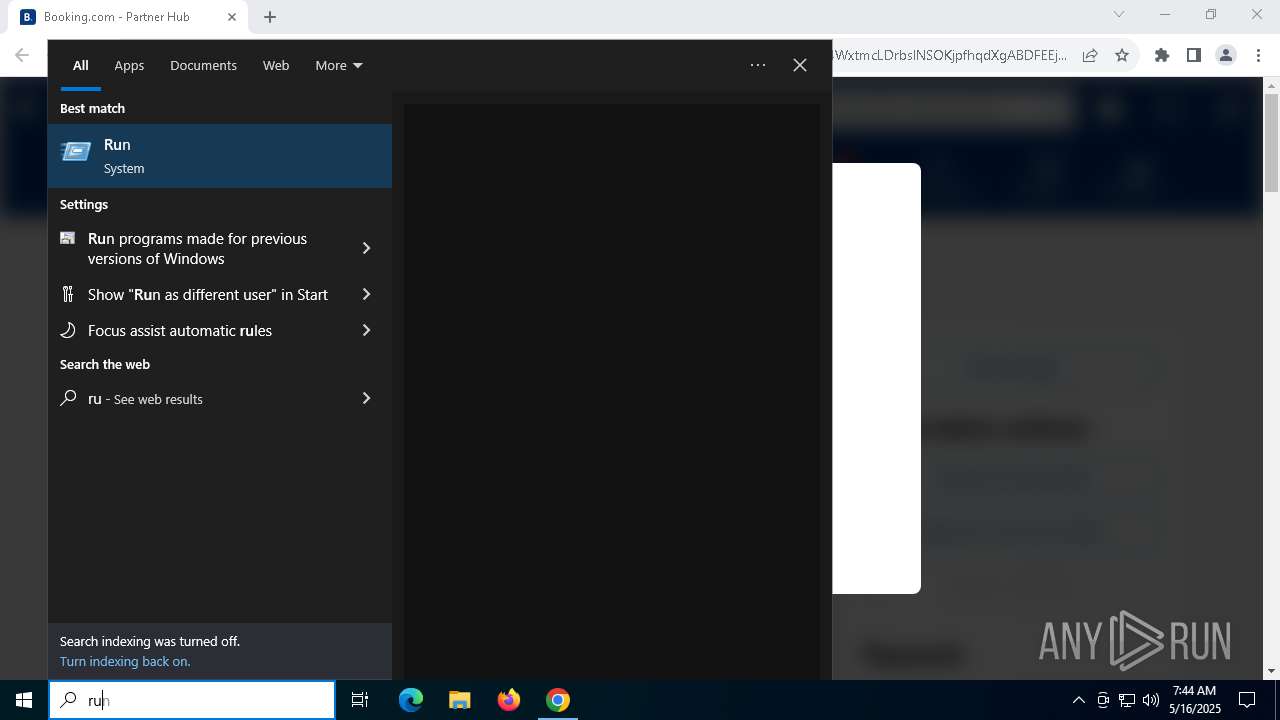
Task: Launch Microsoft Edge from taskbar
Action: (411, 700)
